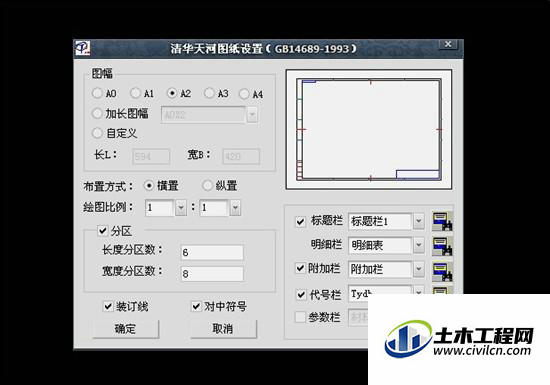This screenshot has width=550, height=385.
Task: Click the browse icon beside 明细表 dropdown
Action: (x=442, y=245)
